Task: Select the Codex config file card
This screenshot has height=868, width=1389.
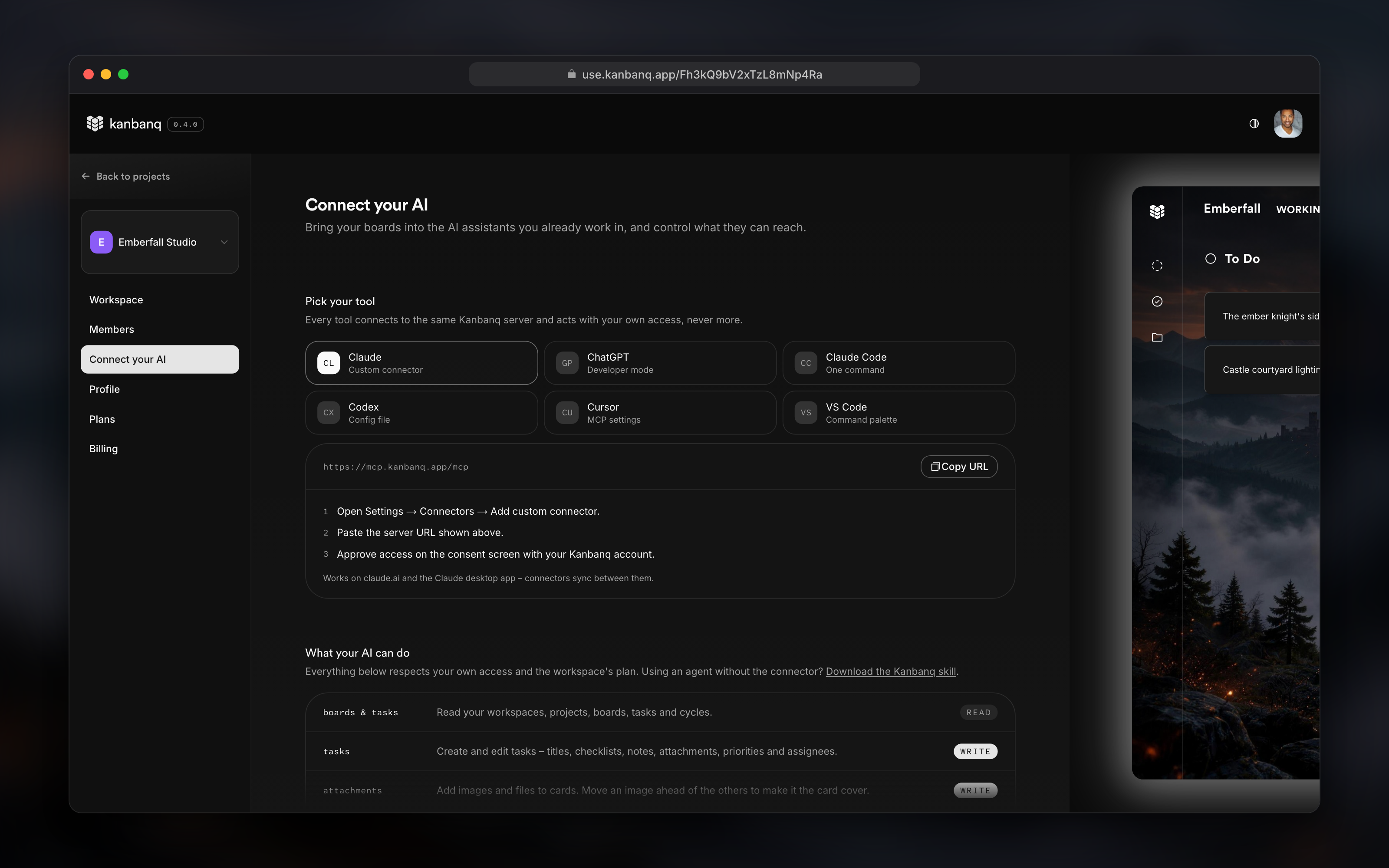Action: [421, 413]
